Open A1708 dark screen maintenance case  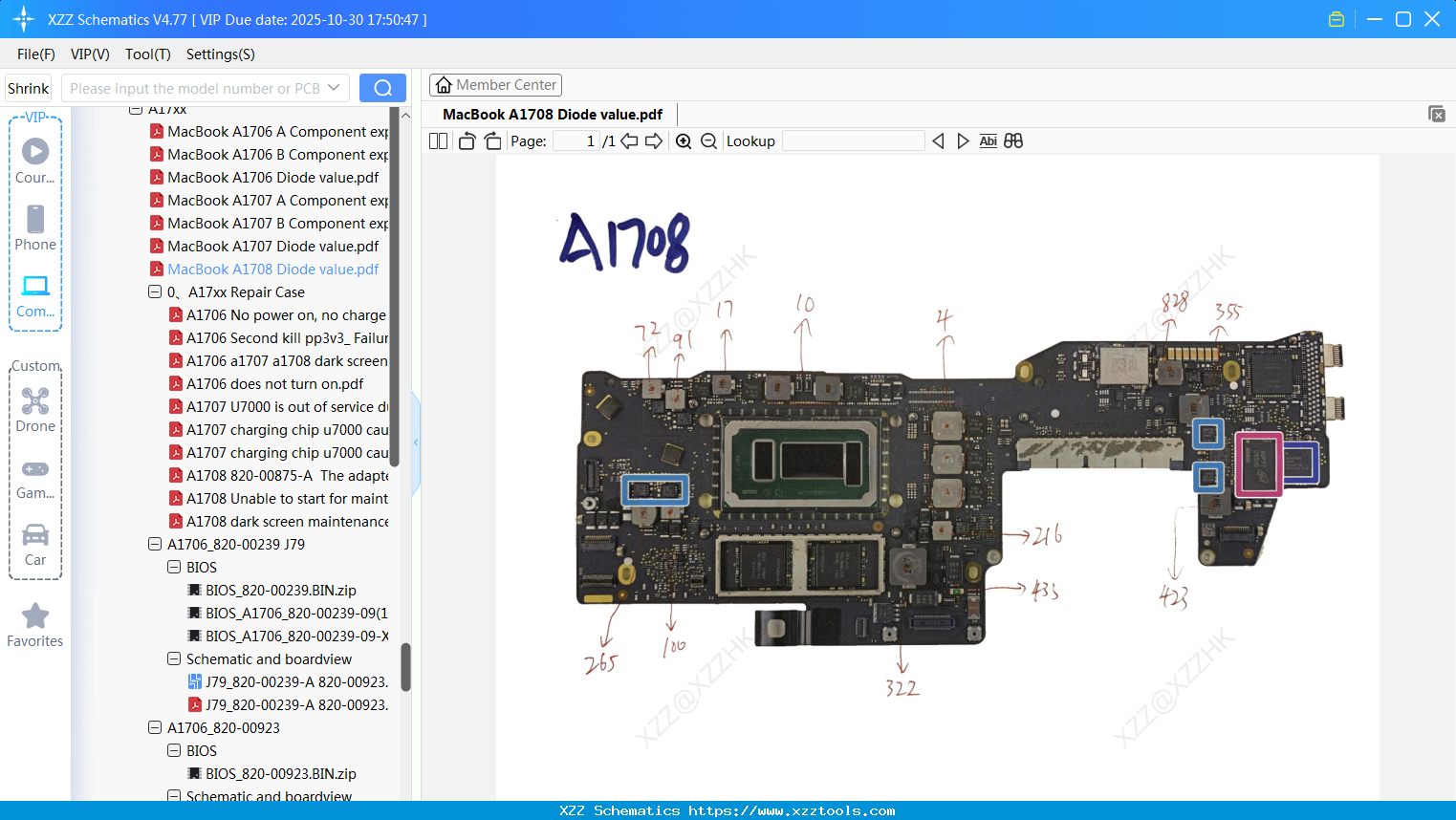(278, 522)
